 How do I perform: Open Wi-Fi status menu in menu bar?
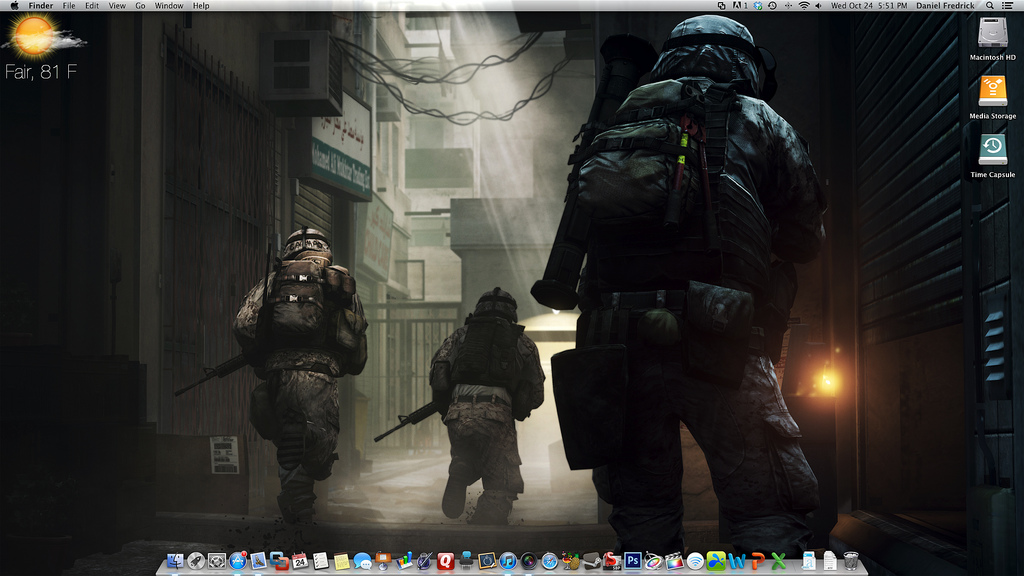pyautogui.click(x=804, y=5)
